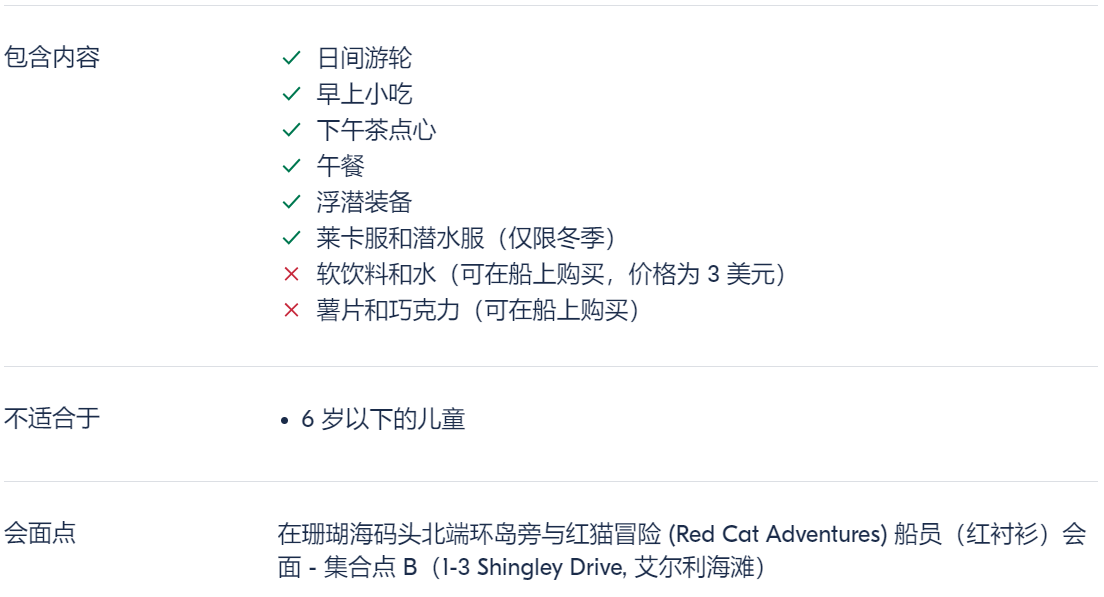Click the green checkmark beside 日间游轮
This screenshot has height=597, width=1104.
(x=291, y=58)
